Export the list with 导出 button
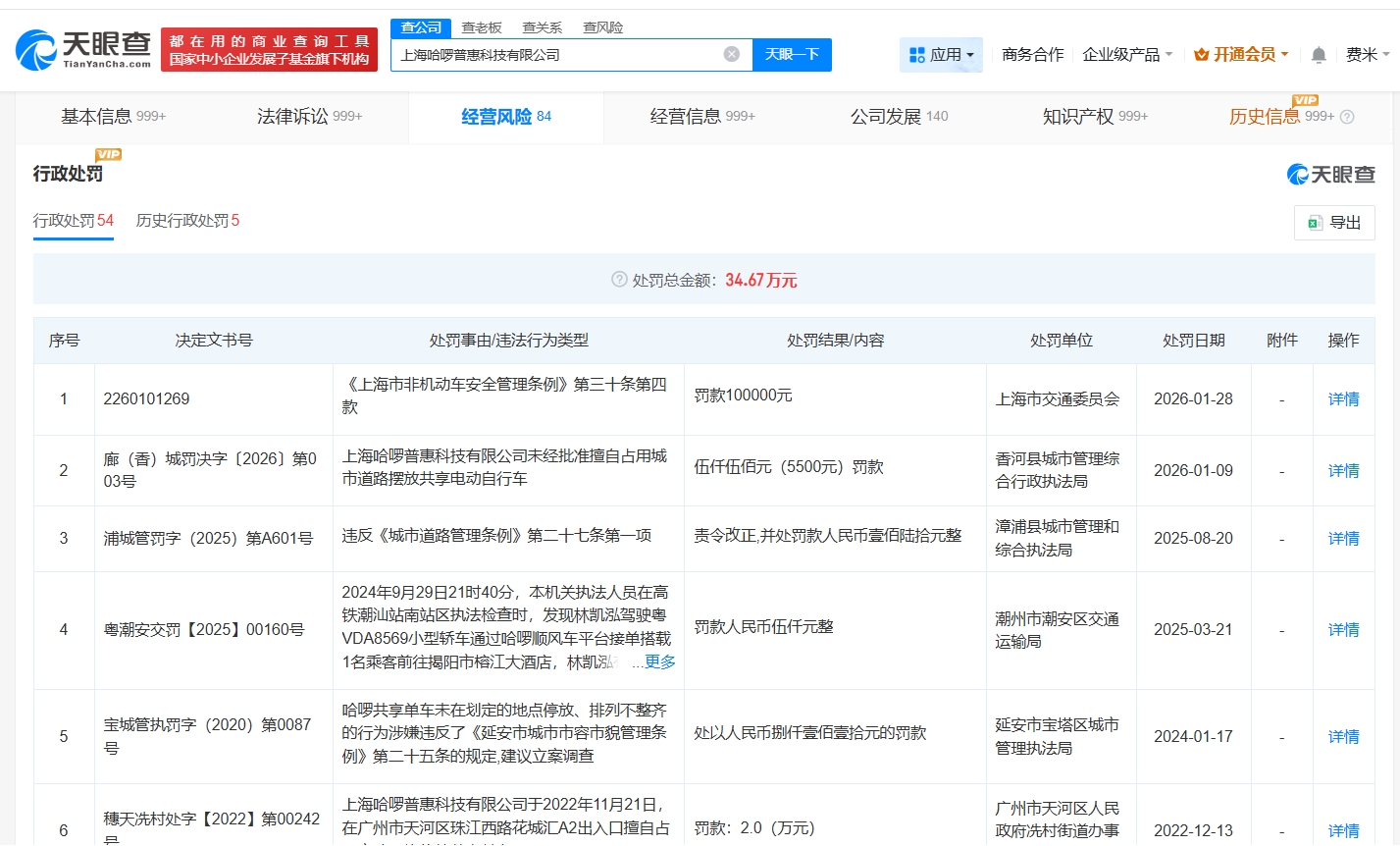This screenshot has height=846, width=1400. point(1334,223)
